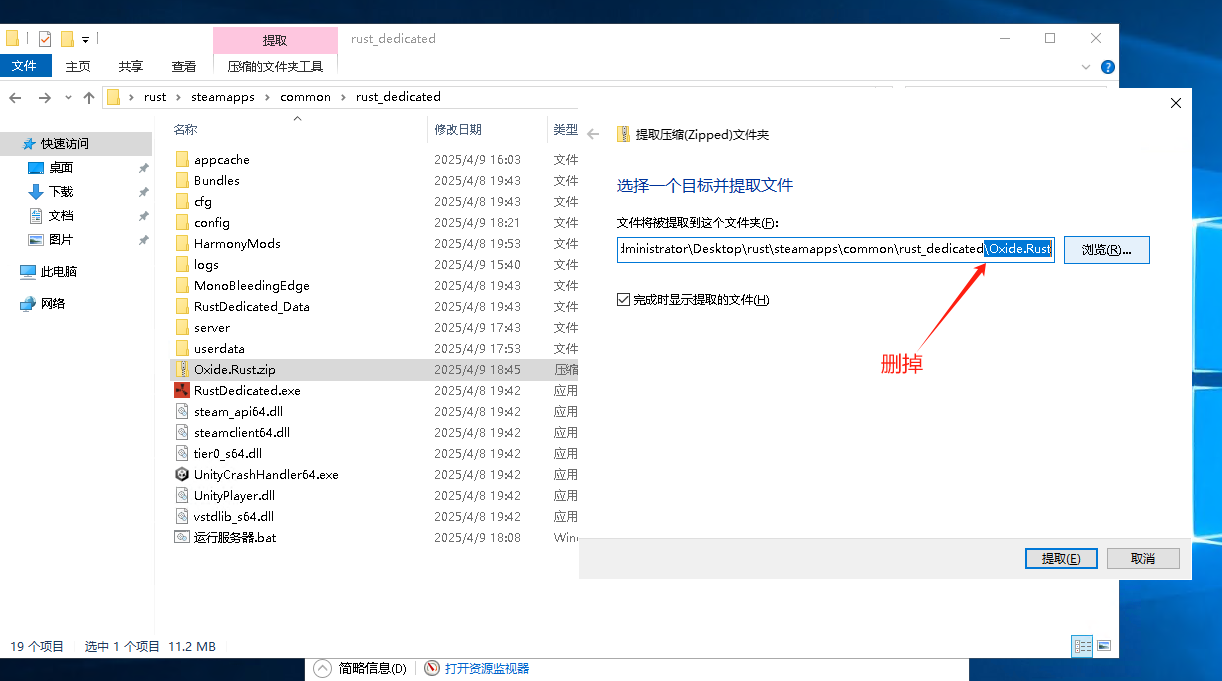Open 图片 in Quick Access
This screenshot has width=1222, height=681.
point(61,240)
